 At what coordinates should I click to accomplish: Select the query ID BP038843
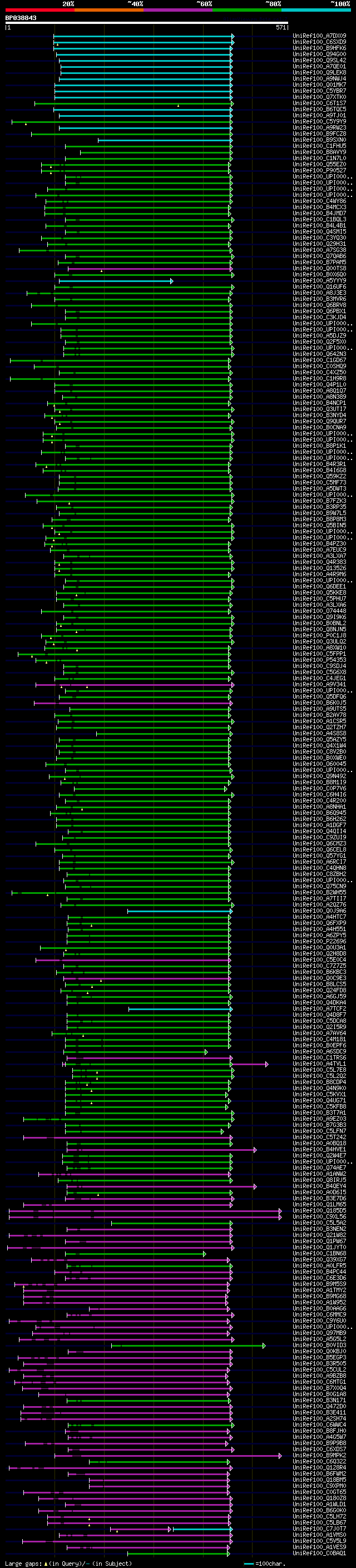pos(21,18)
